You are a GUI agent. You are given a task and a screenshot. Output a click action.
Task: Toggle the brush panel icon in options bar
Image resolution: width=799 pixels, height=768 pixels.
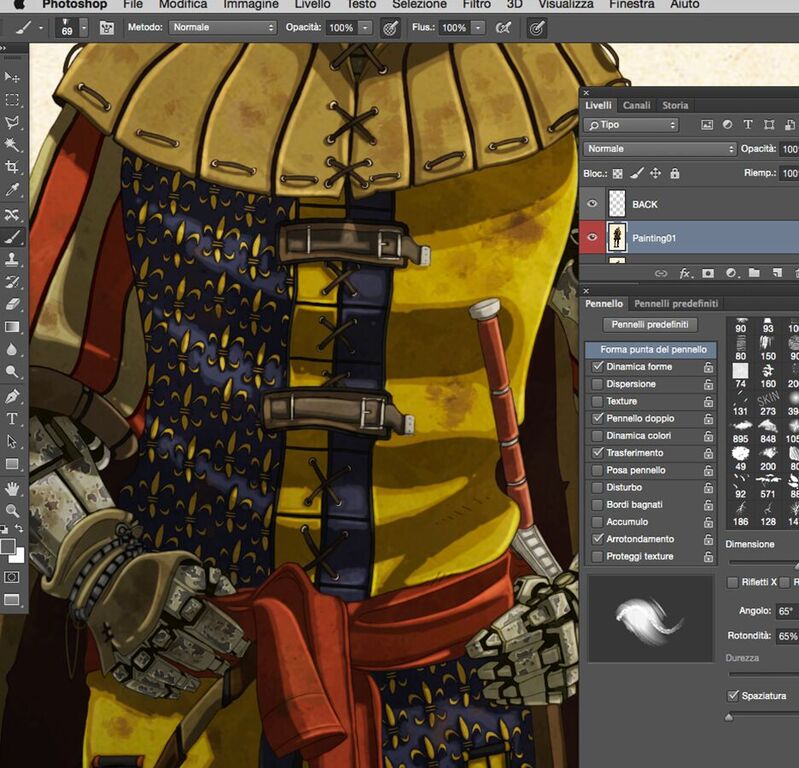(x=106, y=28)
